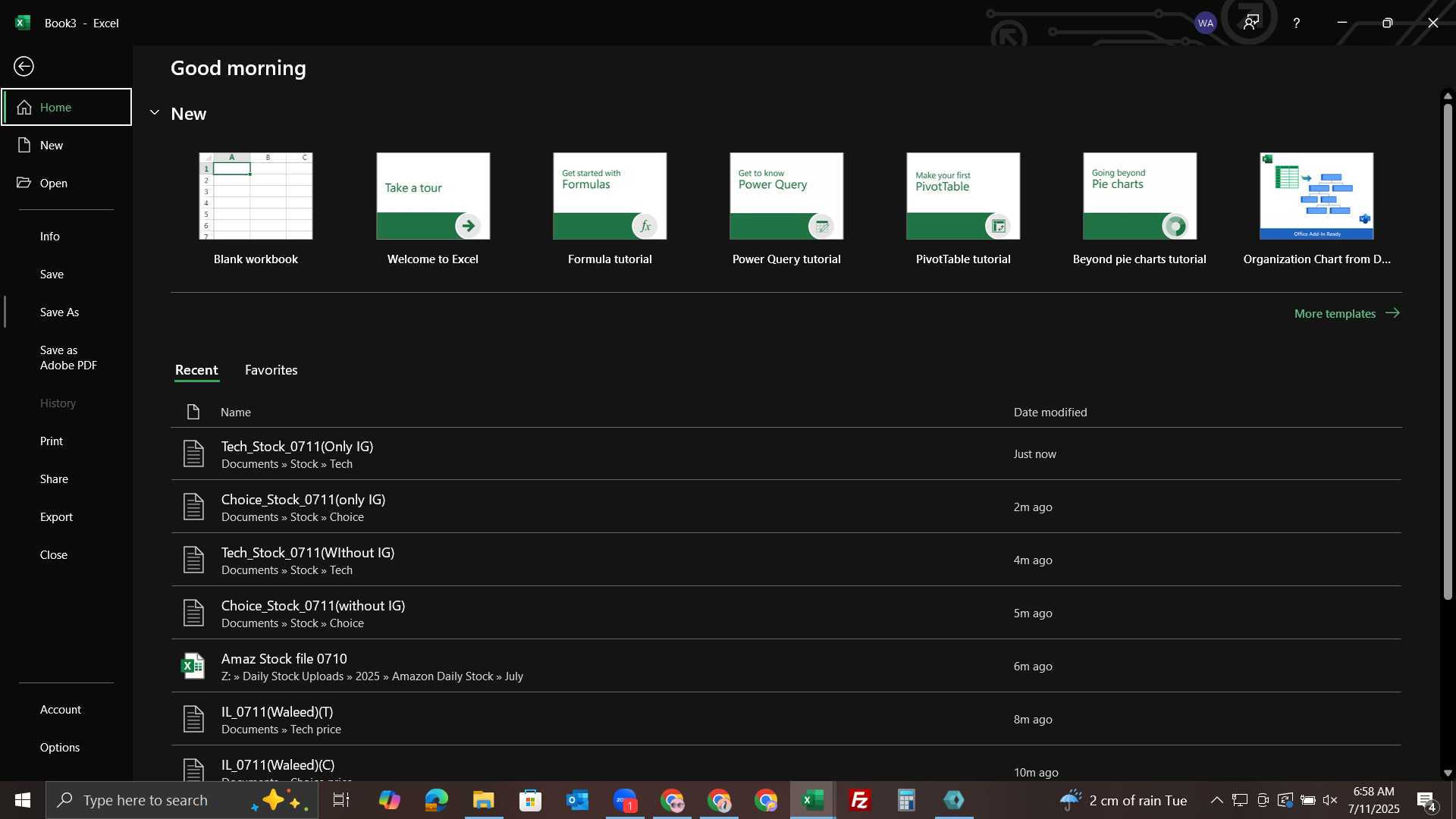This screenshot has height=819, width=1456.
Task: Open Account settings
Action: (x=66, y=709)
